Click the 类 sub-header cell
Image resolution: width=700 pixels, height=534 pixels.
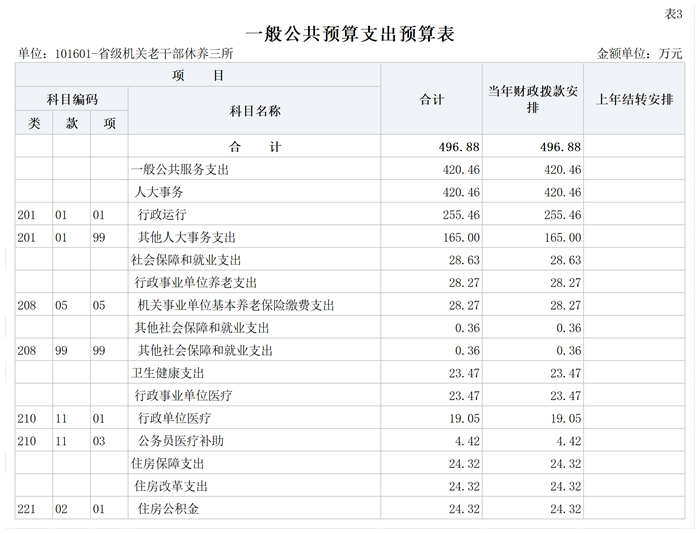tap(34, 123)
